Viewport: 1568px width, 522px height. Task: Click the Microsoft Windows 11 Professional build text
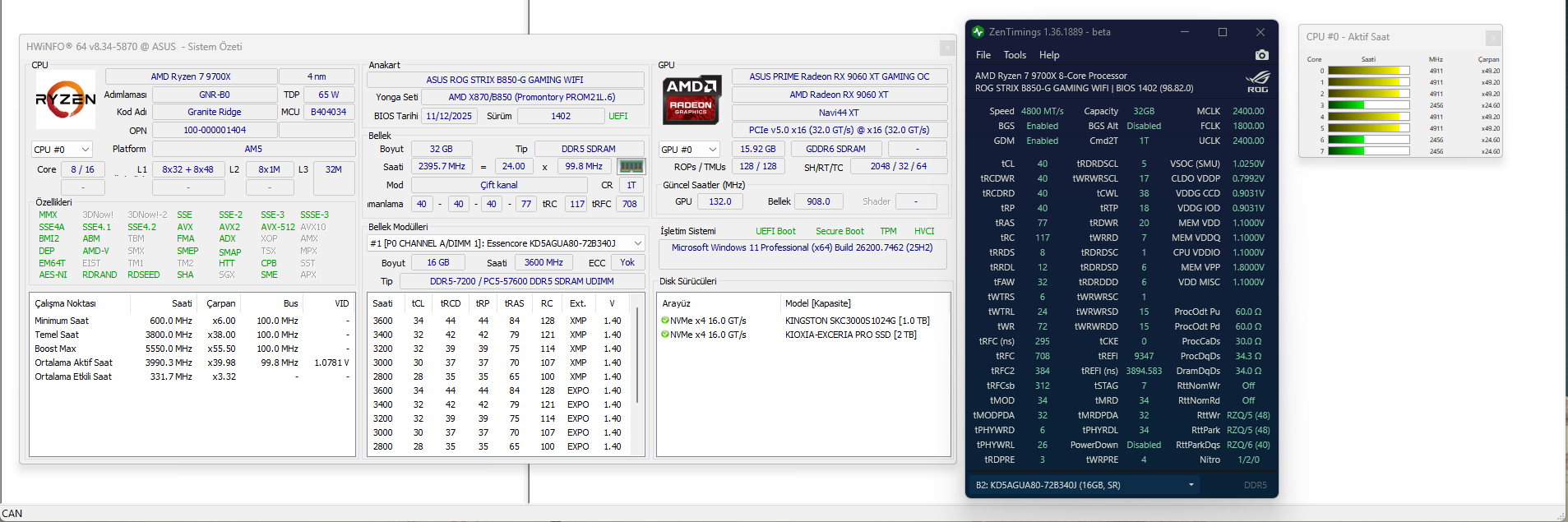[x=802, y=247]
